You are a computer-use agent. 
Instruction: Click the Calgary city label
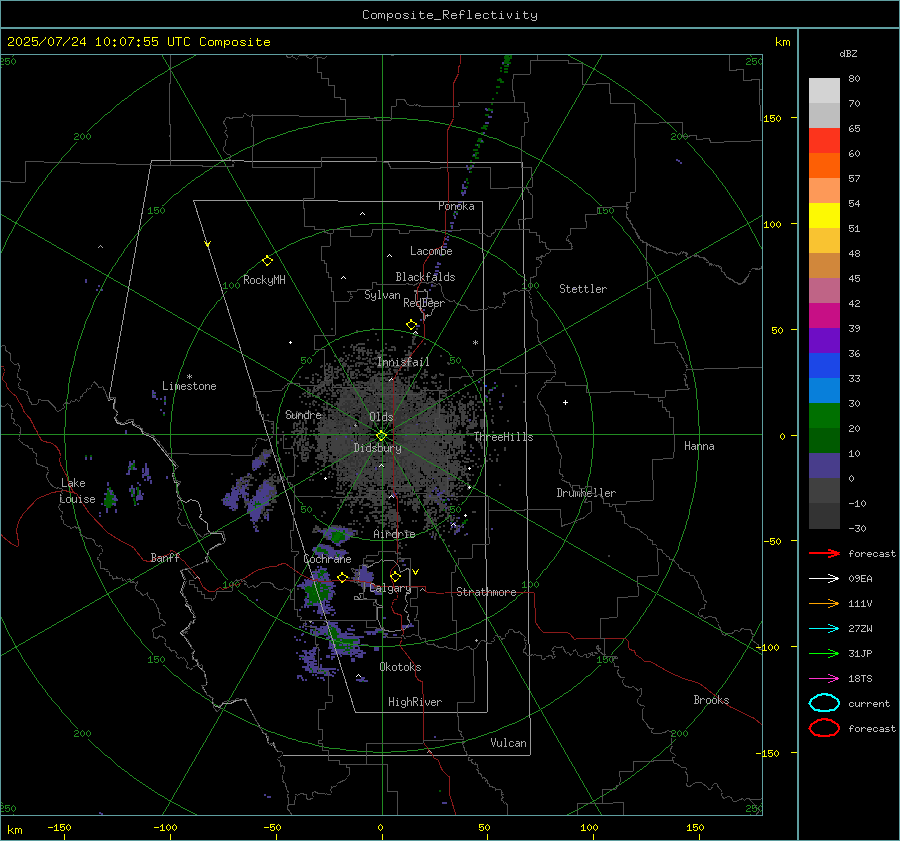390,588
